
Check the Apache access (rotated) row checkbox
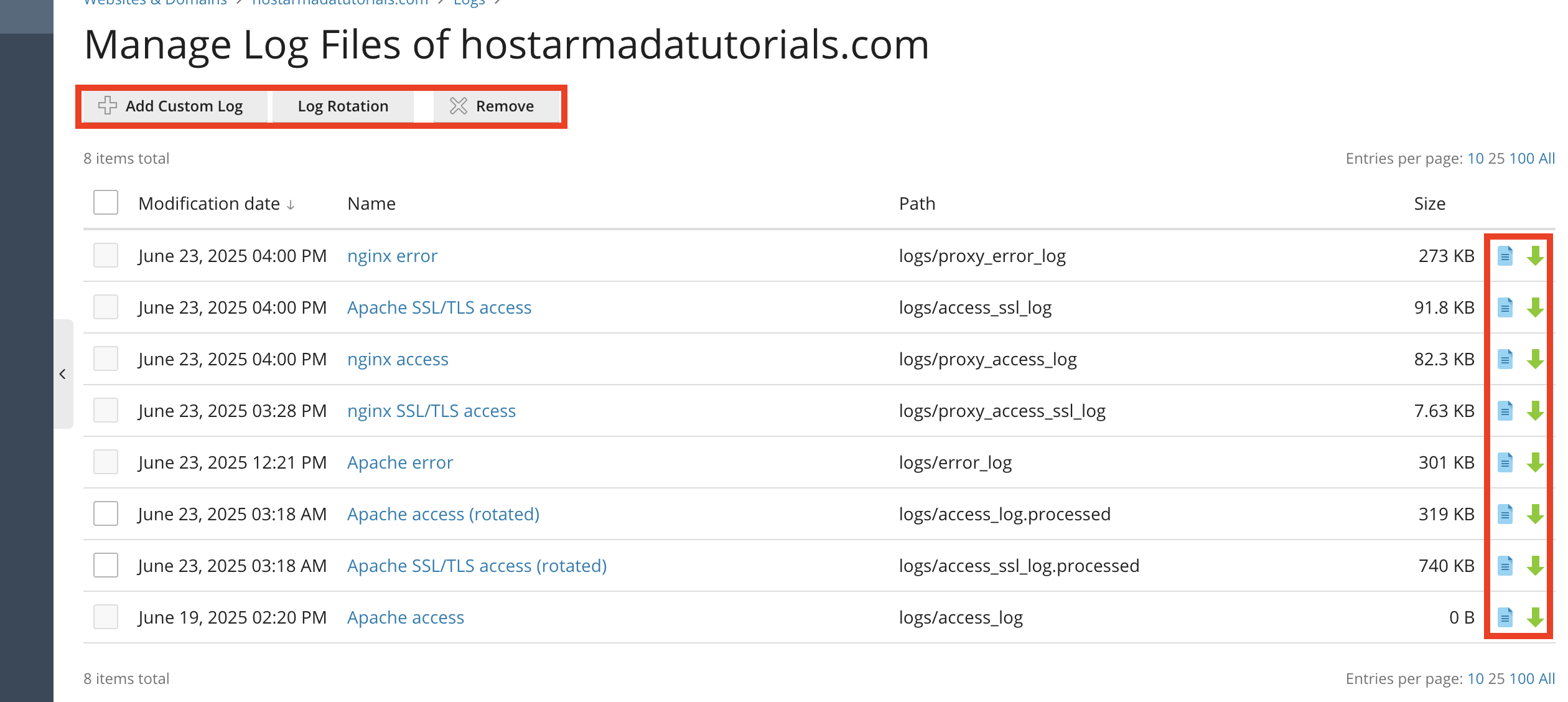pos(106,513)
